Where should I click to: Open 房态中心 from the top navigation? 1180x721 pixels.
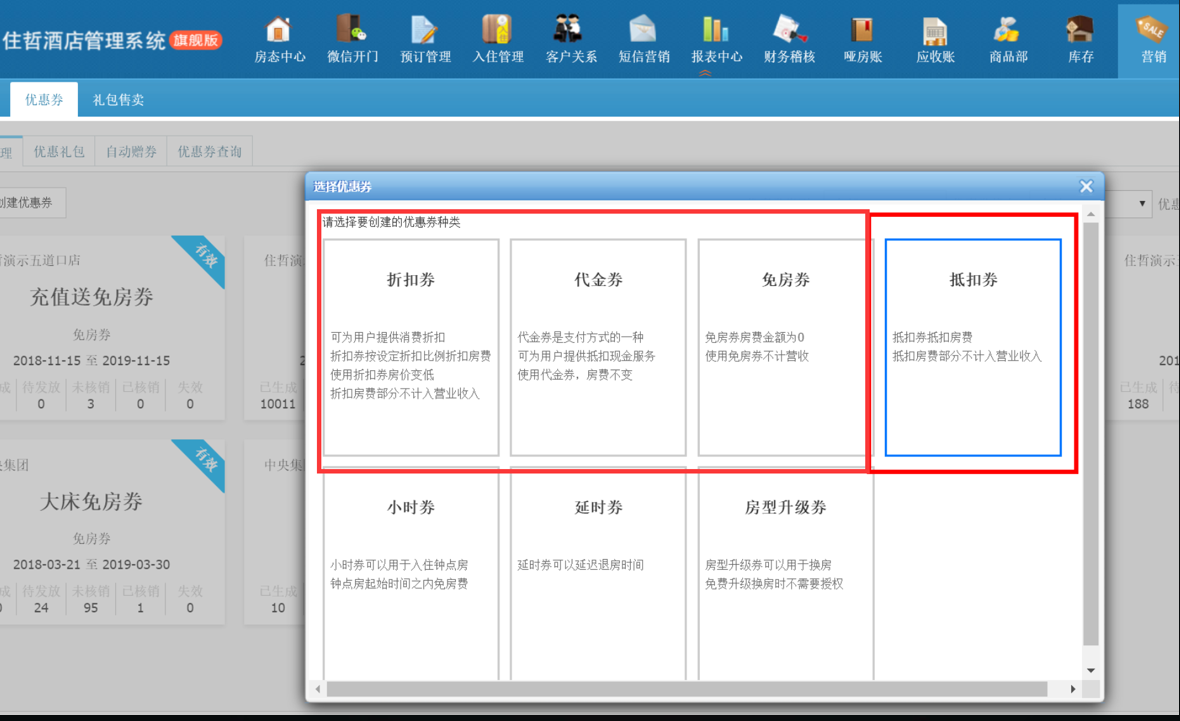coord(279,40)
